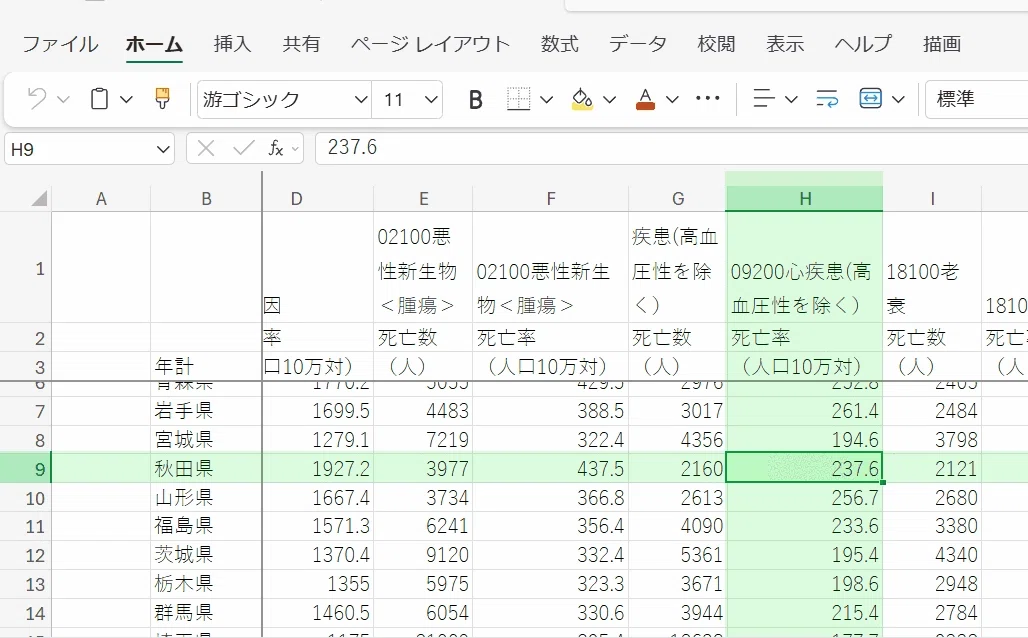Expand the Name Box dropdown arrow
The width and height of the screenshot is (1028, 638).
click(163, 150)
